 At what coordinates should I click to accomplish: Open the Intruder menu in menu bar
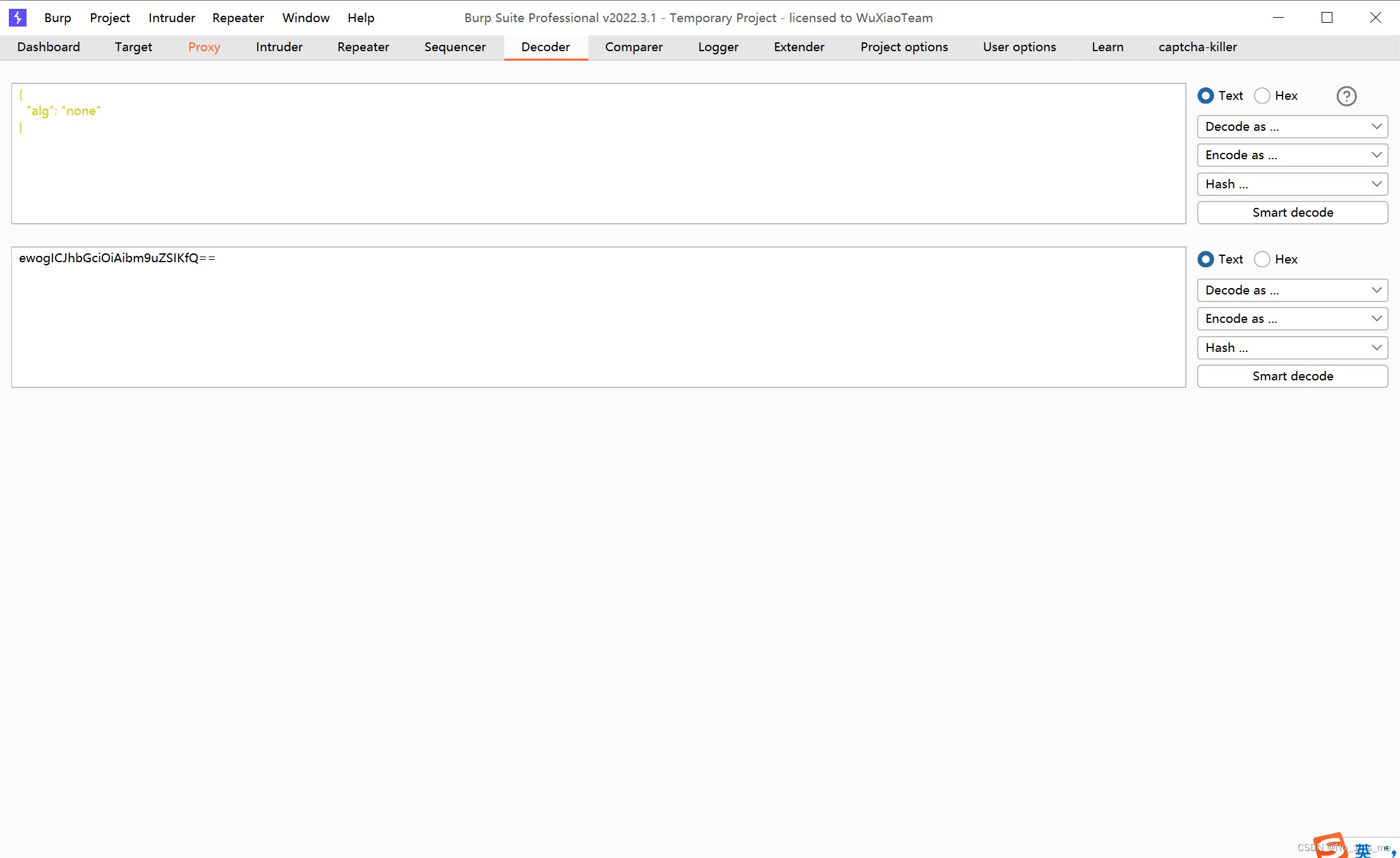click(171, 18)
